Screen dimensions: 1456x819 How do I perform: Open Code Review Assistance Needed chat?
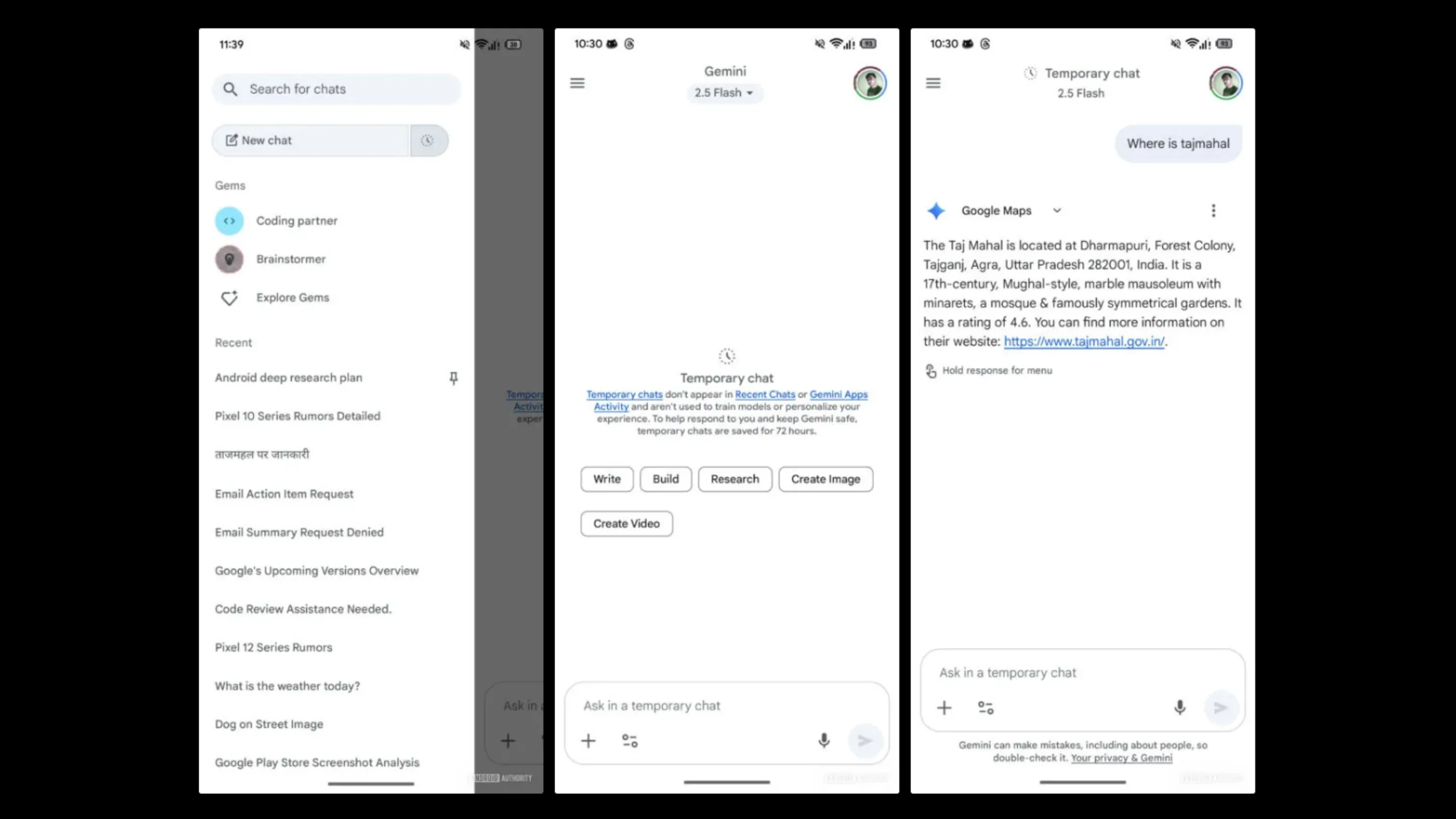pos(303,609)
